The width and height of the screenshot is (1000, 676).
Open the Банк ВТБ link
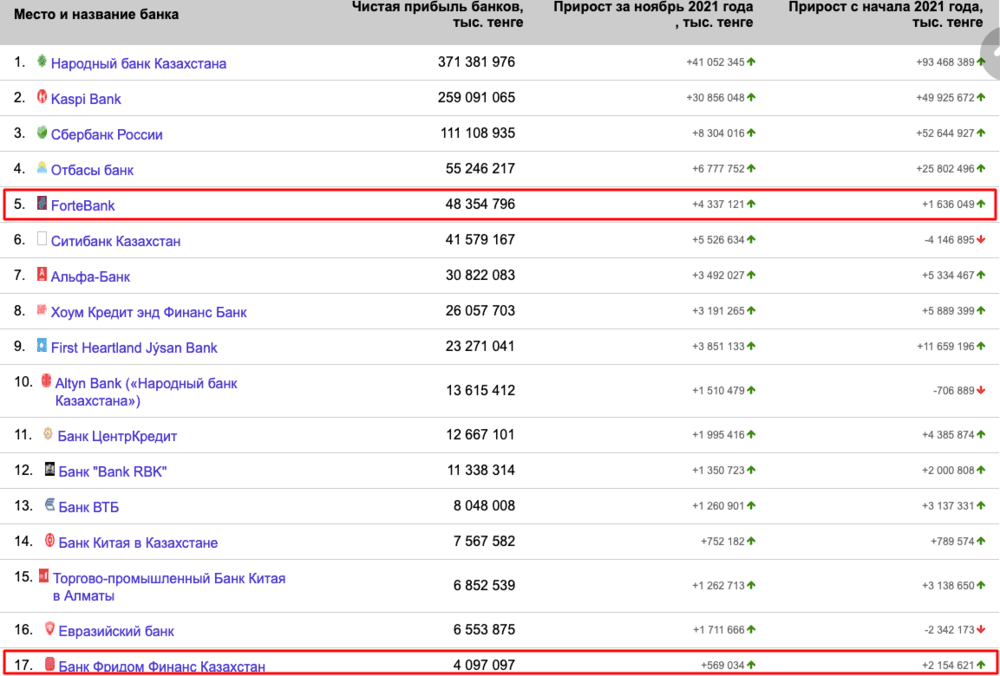point(89,508)
